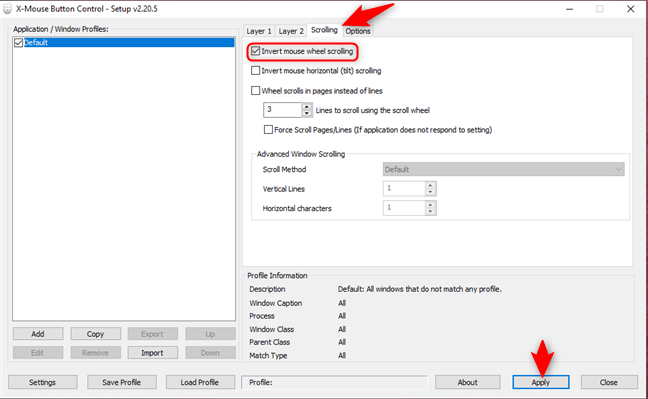Decrease Vertical Lines value
Viewport: 648px width, 399px height.
pos(430,192)
